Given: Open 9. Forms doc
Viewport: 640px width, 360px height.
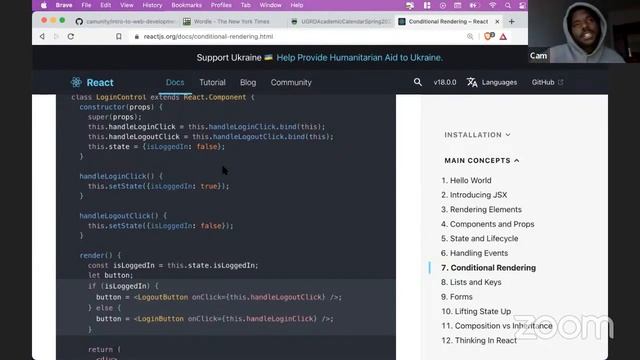Looking at the screenshot, I should pyautogui.click(x=457, y=297).
